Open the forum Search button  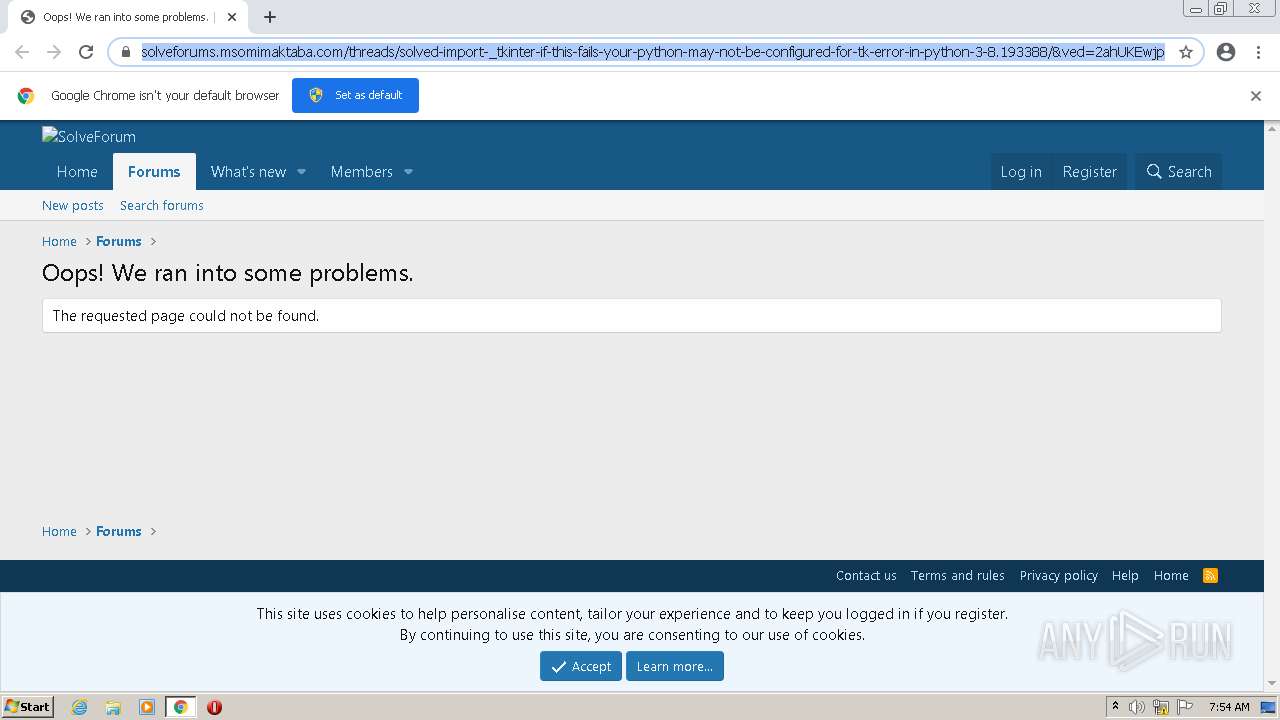click(x=1178, y=172)
